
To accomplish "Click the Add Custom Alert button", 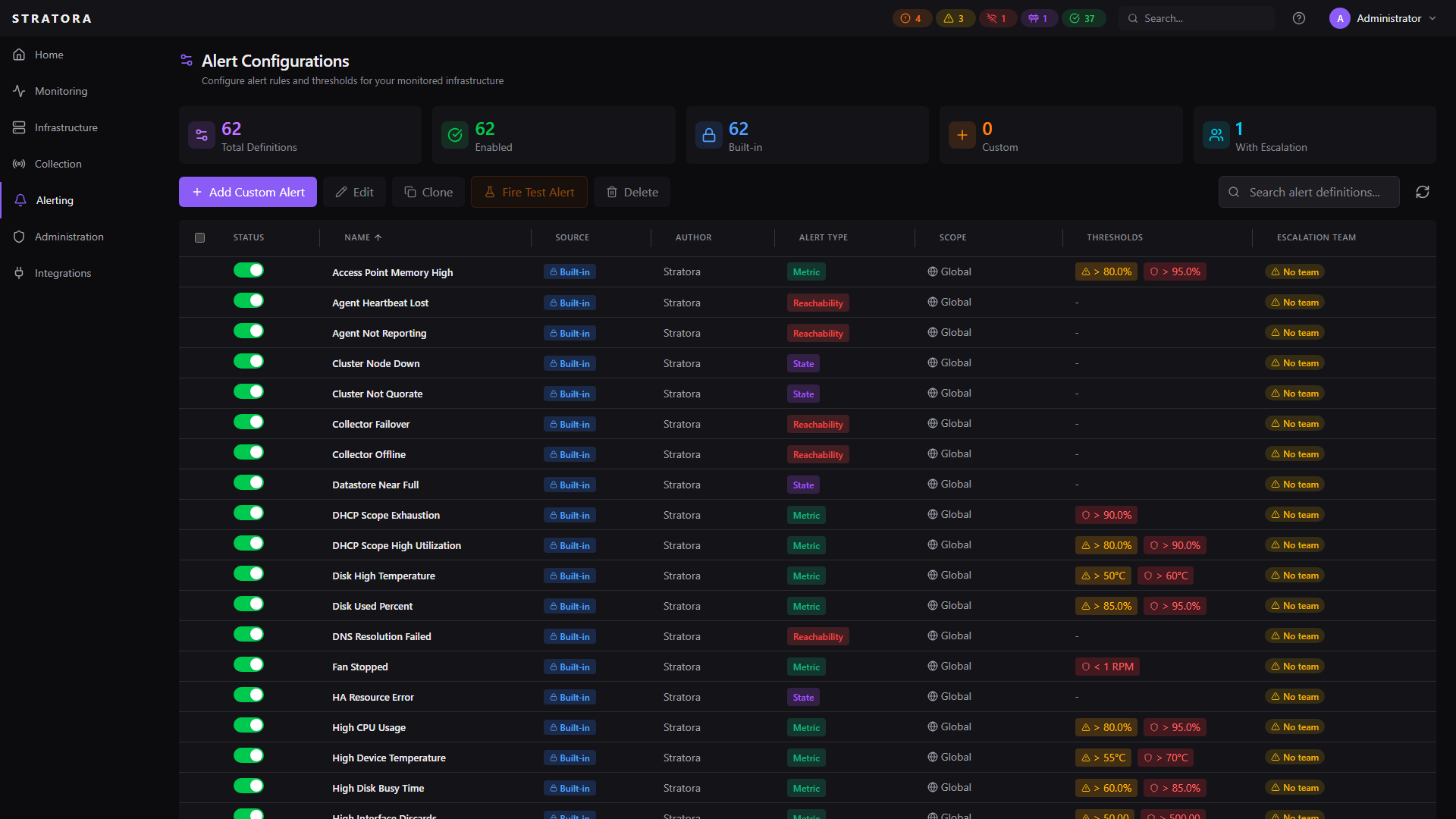I will coord(248,192).
